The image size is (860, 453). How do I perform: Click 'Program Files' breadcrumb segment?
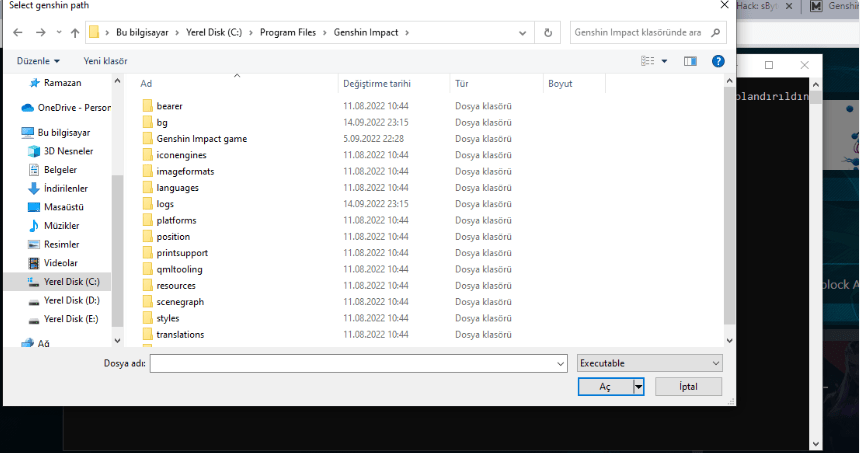click(x=288, y=32)
